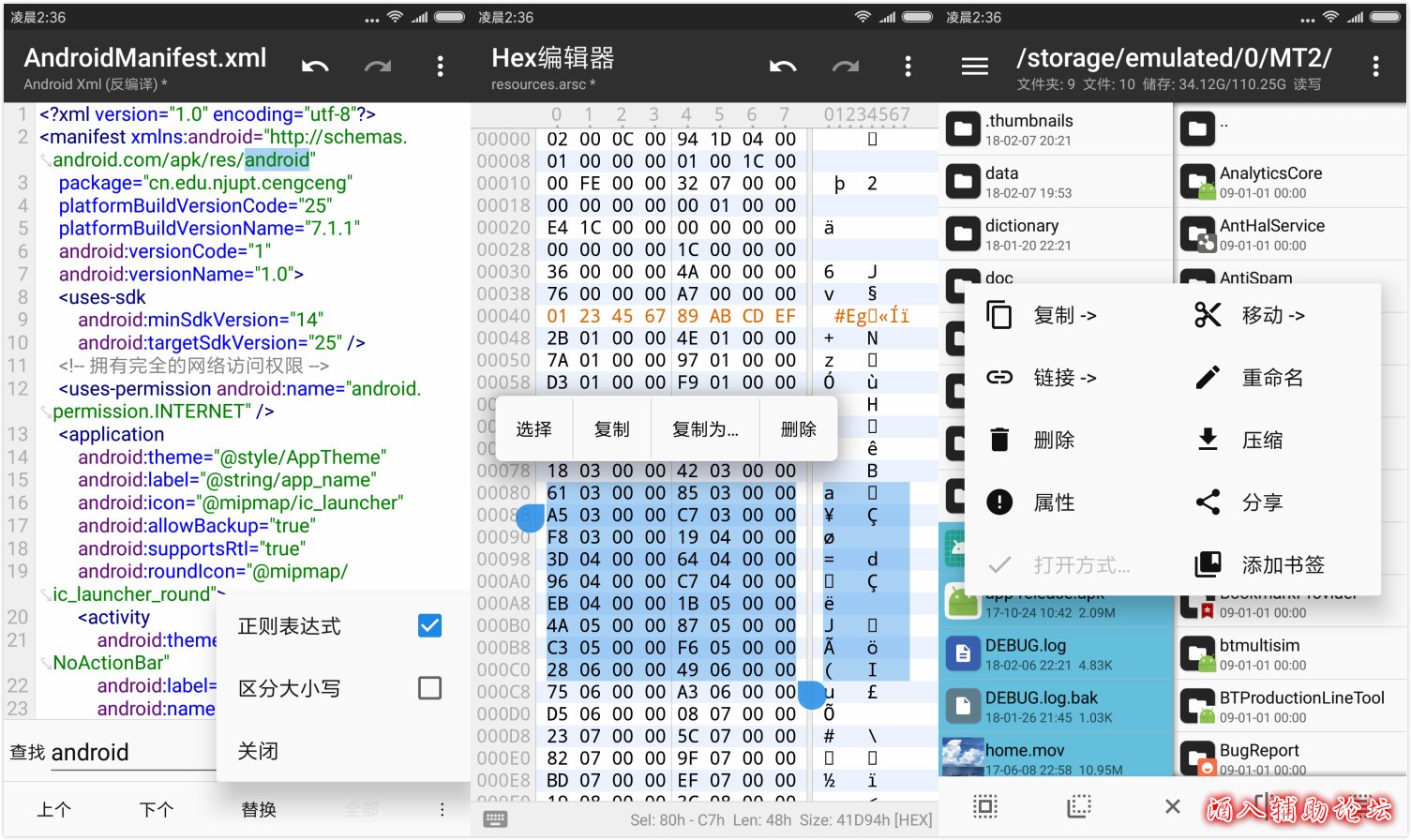The height and width of the screenshot is (840, 1411).
Task: Select the DEBUG.log.bak file
Action: click(1056, 707)
